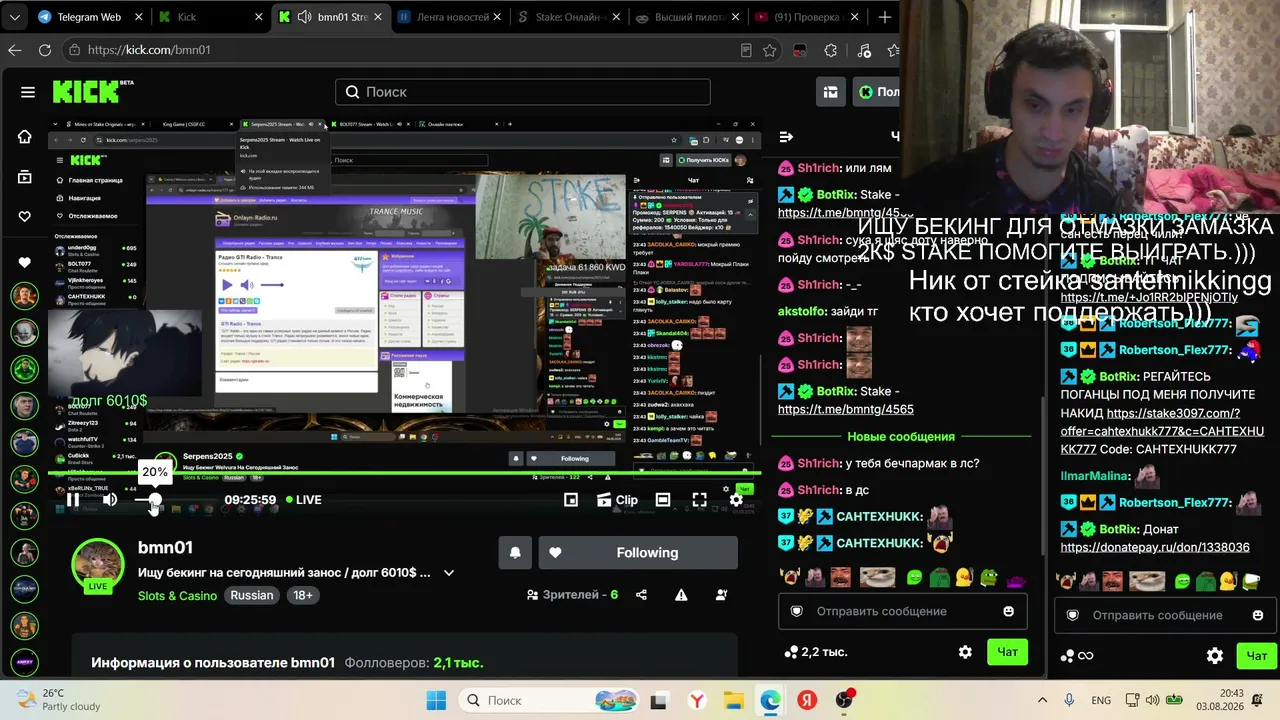Viewport: 1280px width, 720px height.
Task: Click in the Kick search field
Action: click(523, 92)
